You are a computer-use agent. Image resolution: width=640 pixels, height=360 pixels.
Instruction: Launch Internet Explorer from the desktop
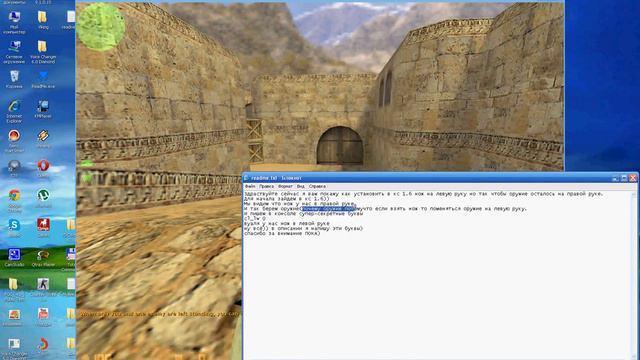pyautogui.click(x=14, y=111)
